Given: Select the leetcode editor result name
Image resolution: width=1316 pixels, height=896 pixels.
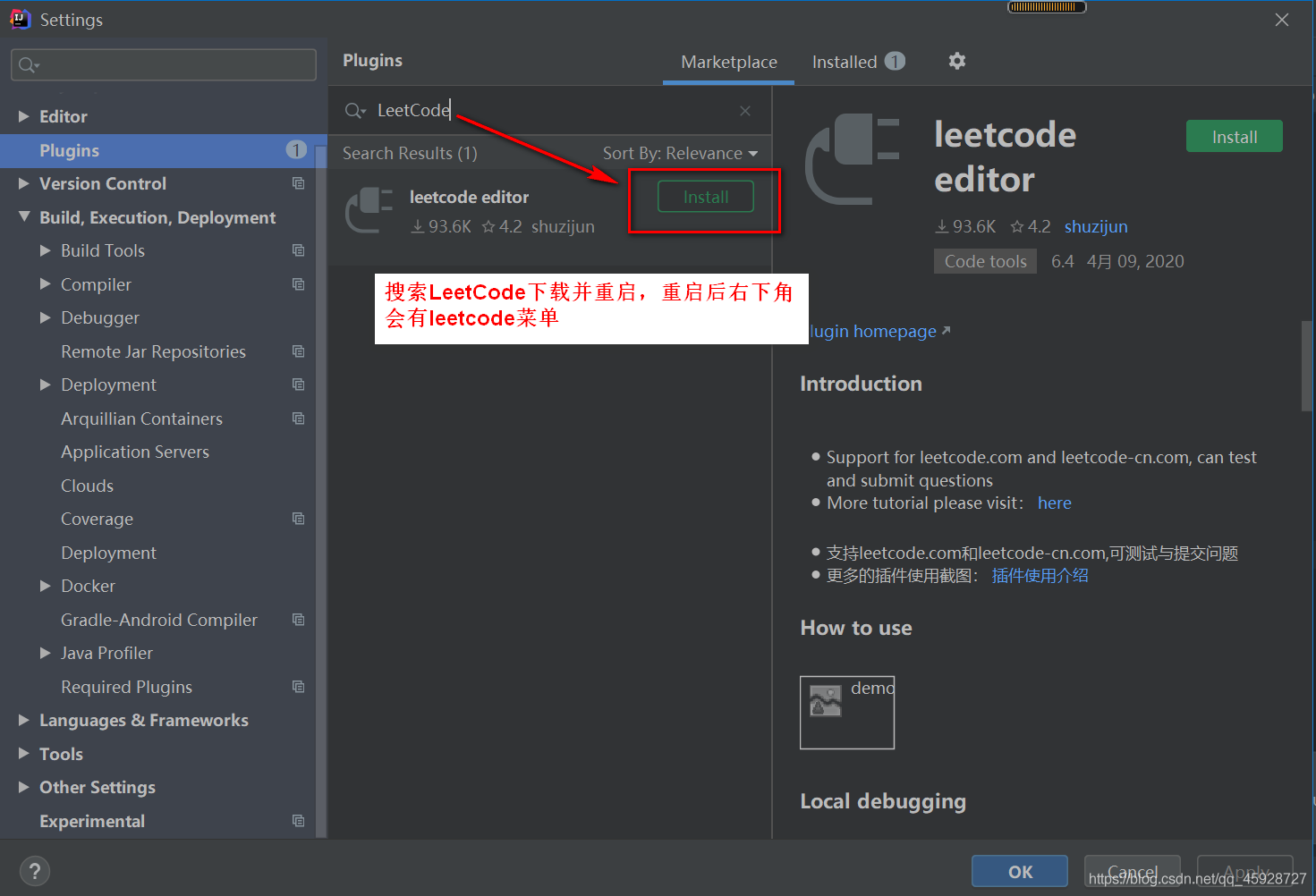Looking at the screenshot, I should click(x=469, y=197).
